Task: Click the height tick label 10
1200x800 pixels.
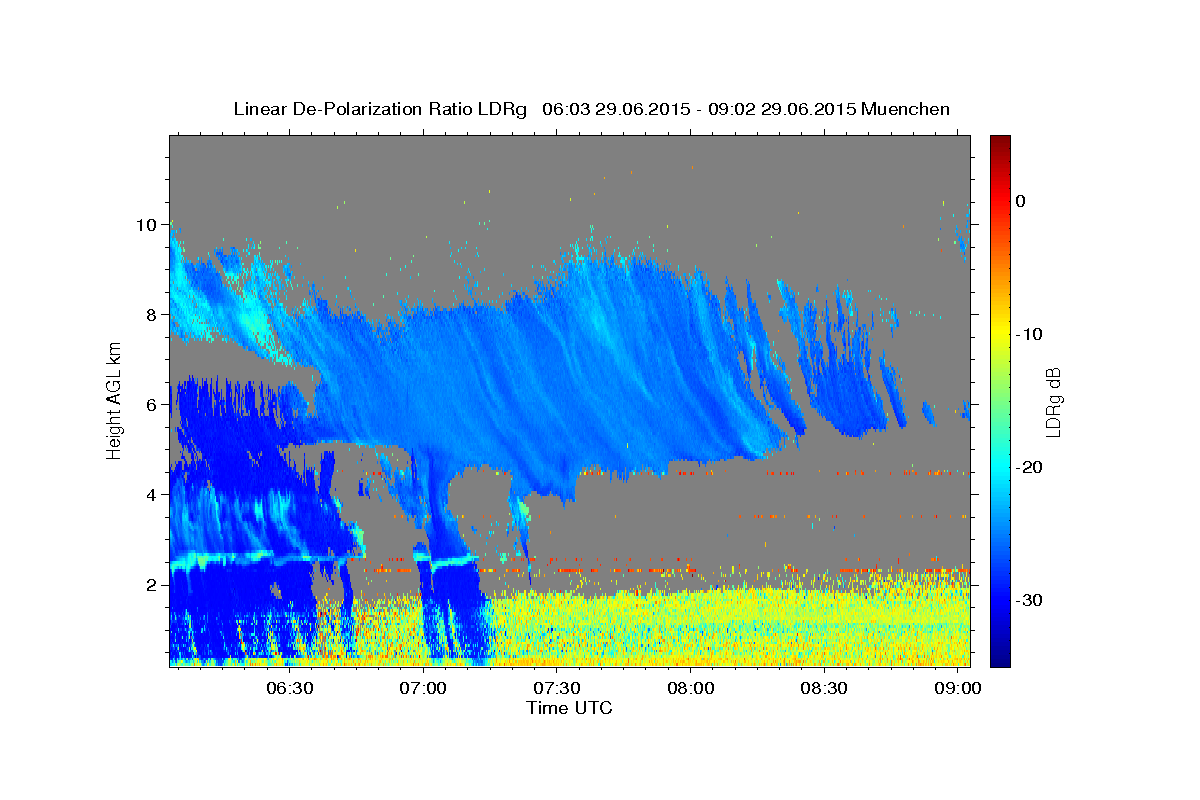Action: (x=147, y=225)
